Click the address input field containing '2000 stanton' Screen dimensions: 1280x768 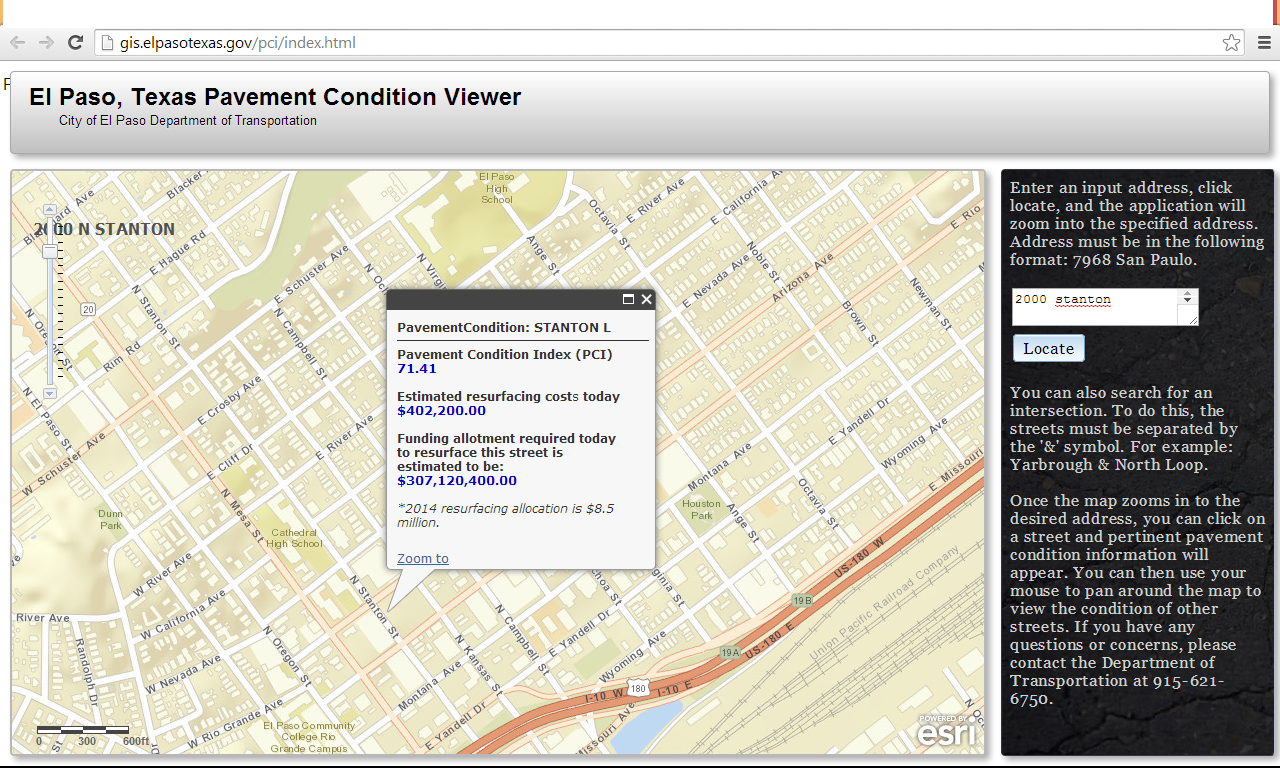point(1095,306)
